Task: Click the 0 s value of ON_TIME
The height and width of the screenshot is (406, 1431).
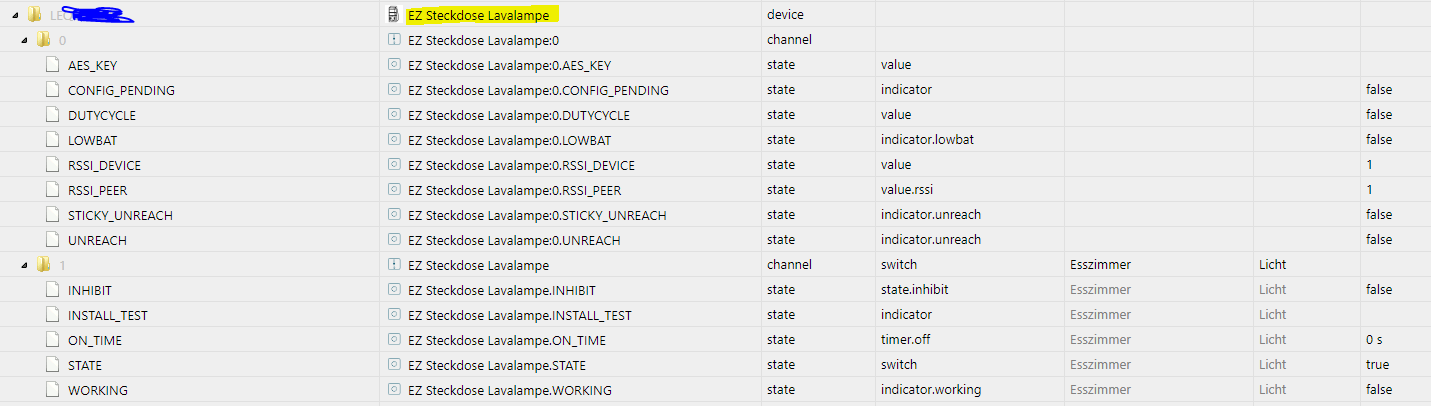Action: (1374, 340)
